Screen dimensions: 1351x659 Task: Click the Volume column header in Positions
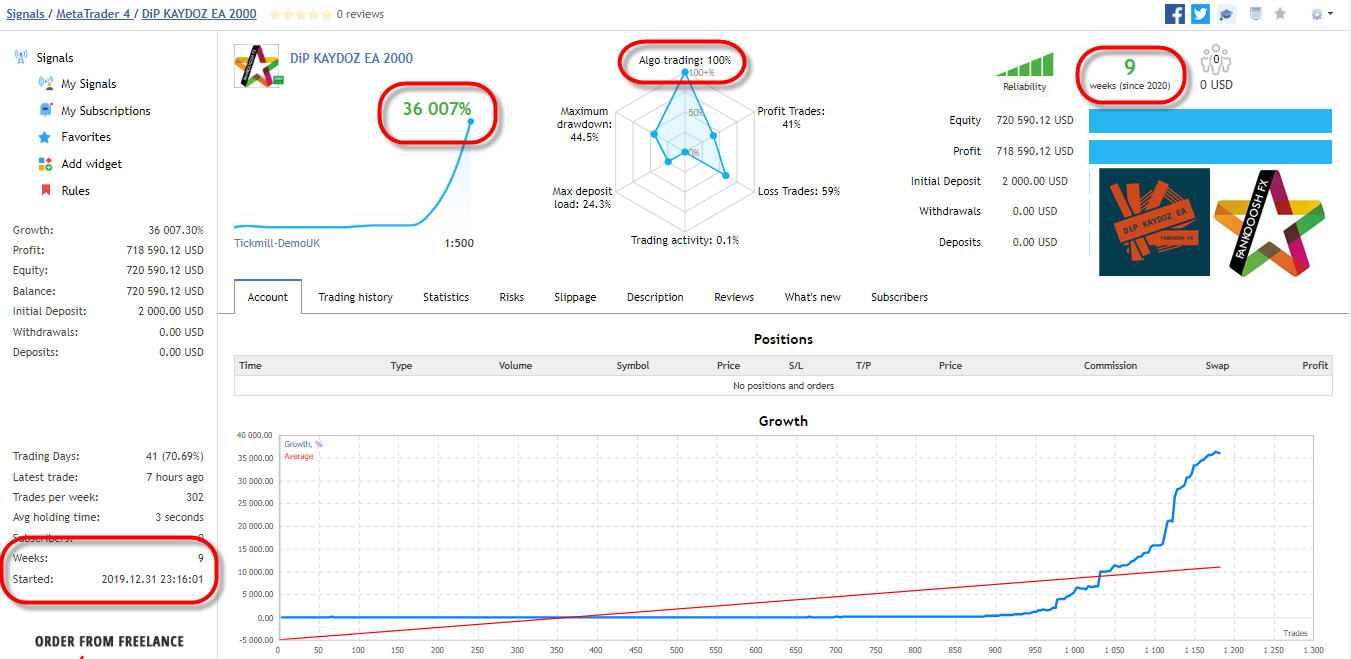pos(515,366)
